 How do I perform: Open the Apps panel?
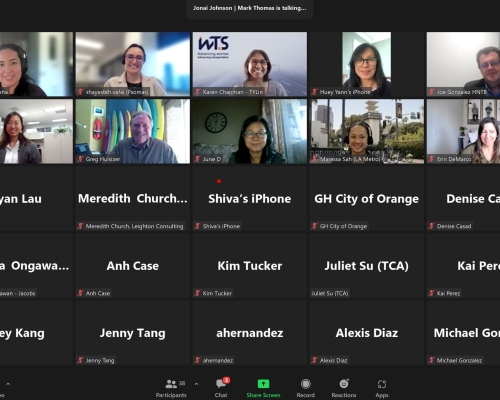(x=382, y=388)
